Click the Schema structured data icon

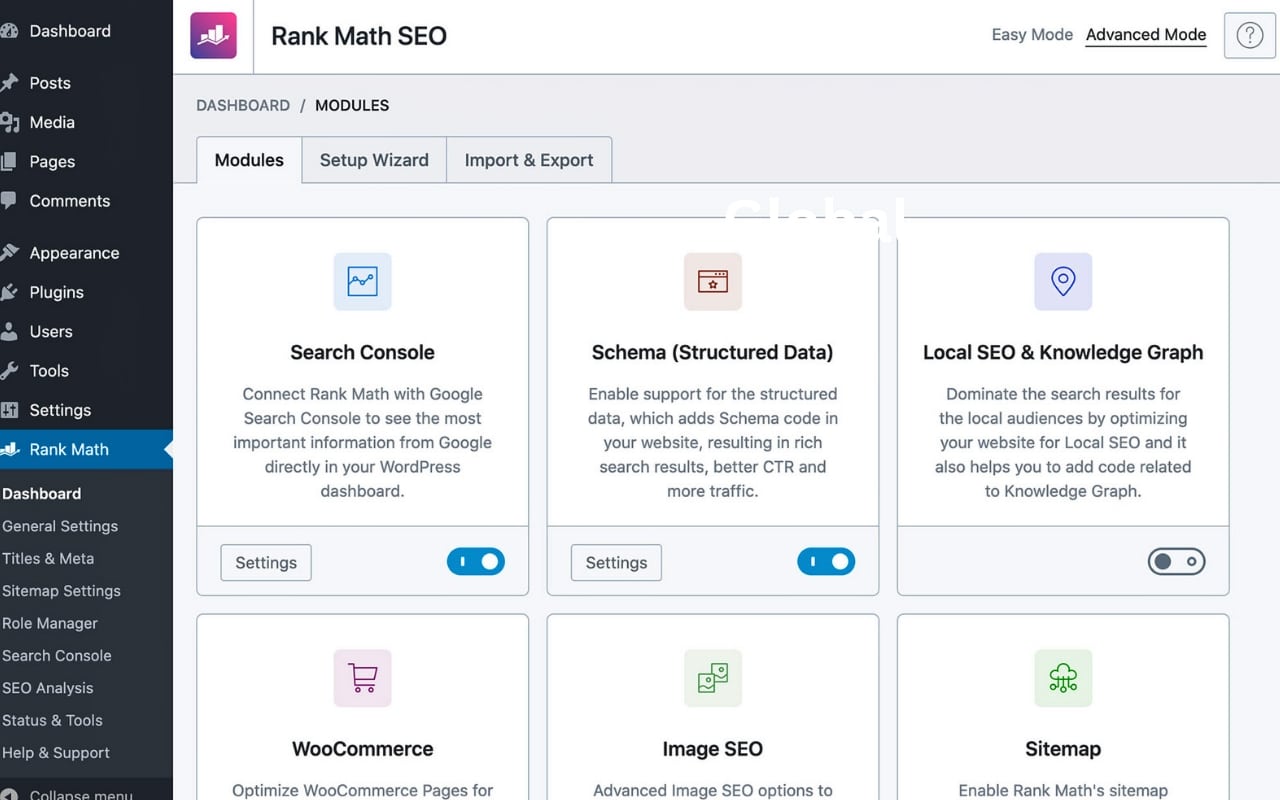click(x=713, y=281)
